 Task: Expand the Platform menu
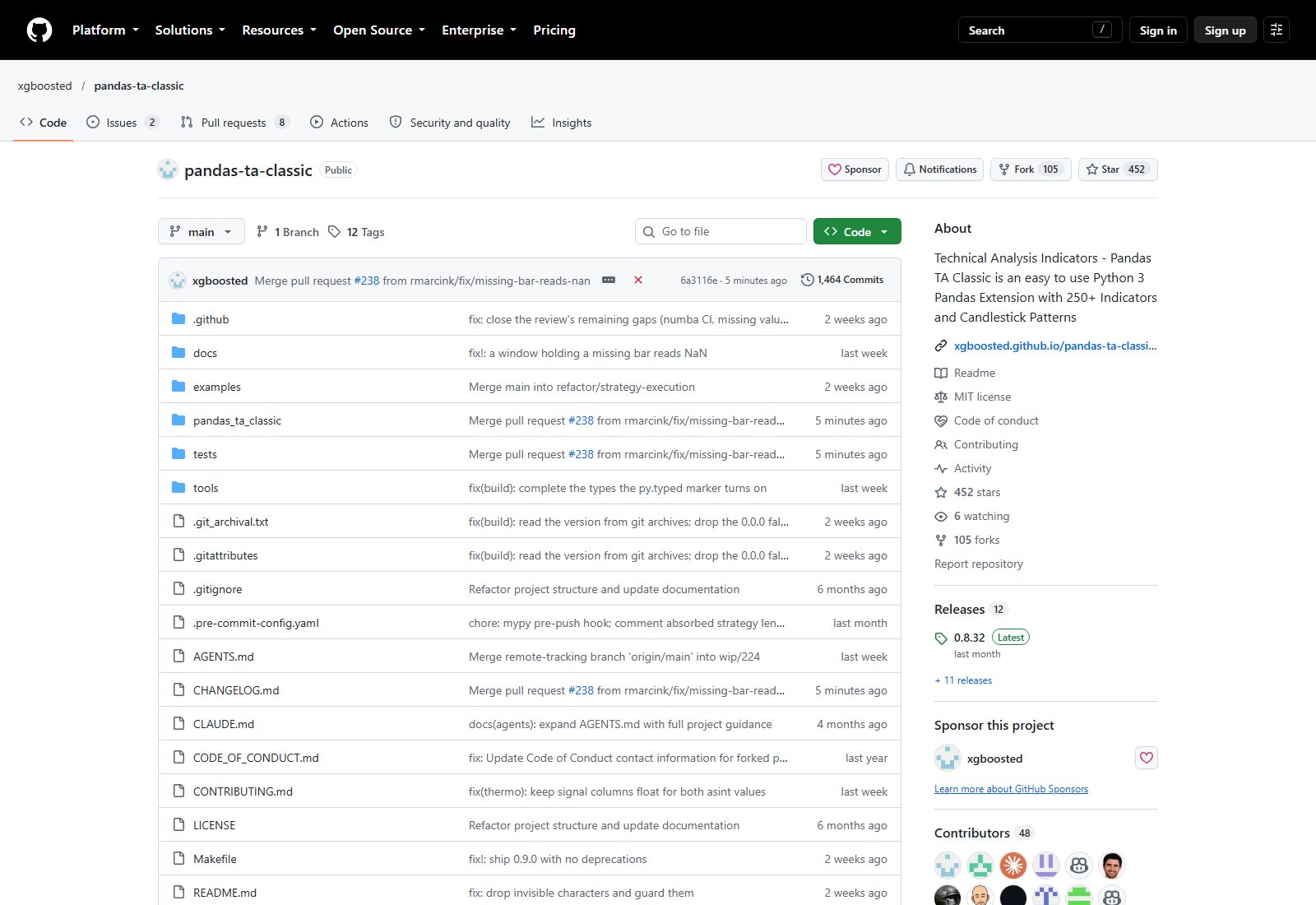tap(105, 30)
